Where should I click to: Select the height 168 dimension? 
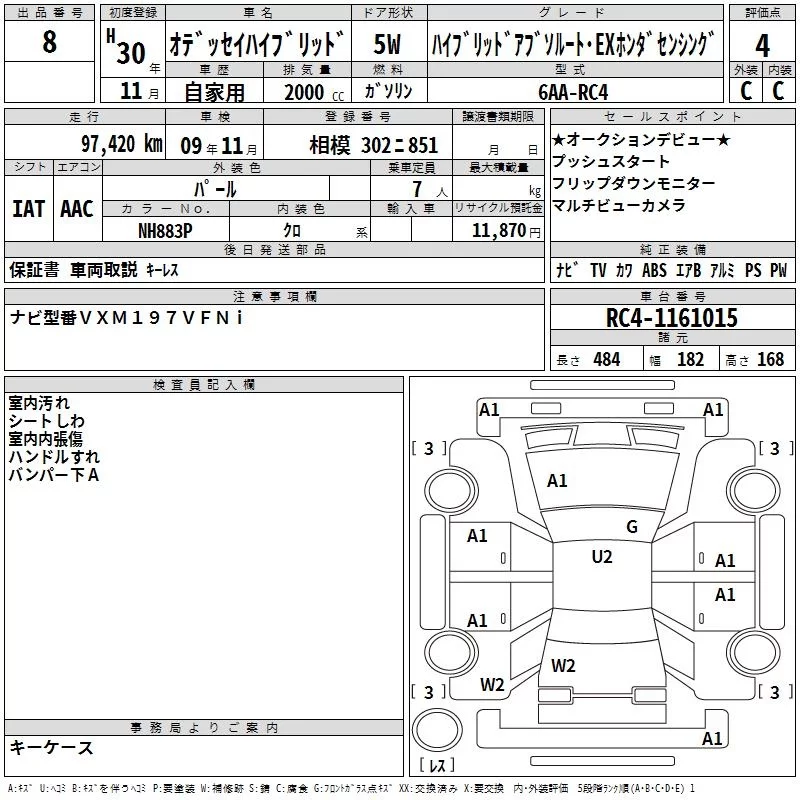tap(770, 360)
